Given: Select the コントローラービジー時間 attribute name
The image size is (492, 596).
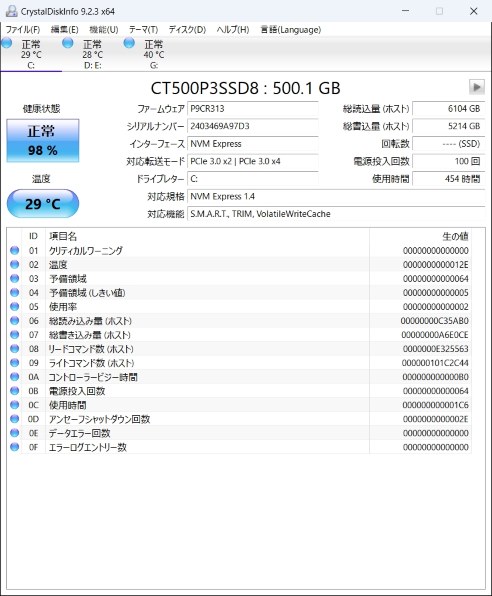Looking at the screenshot, I should coord(93,377).
